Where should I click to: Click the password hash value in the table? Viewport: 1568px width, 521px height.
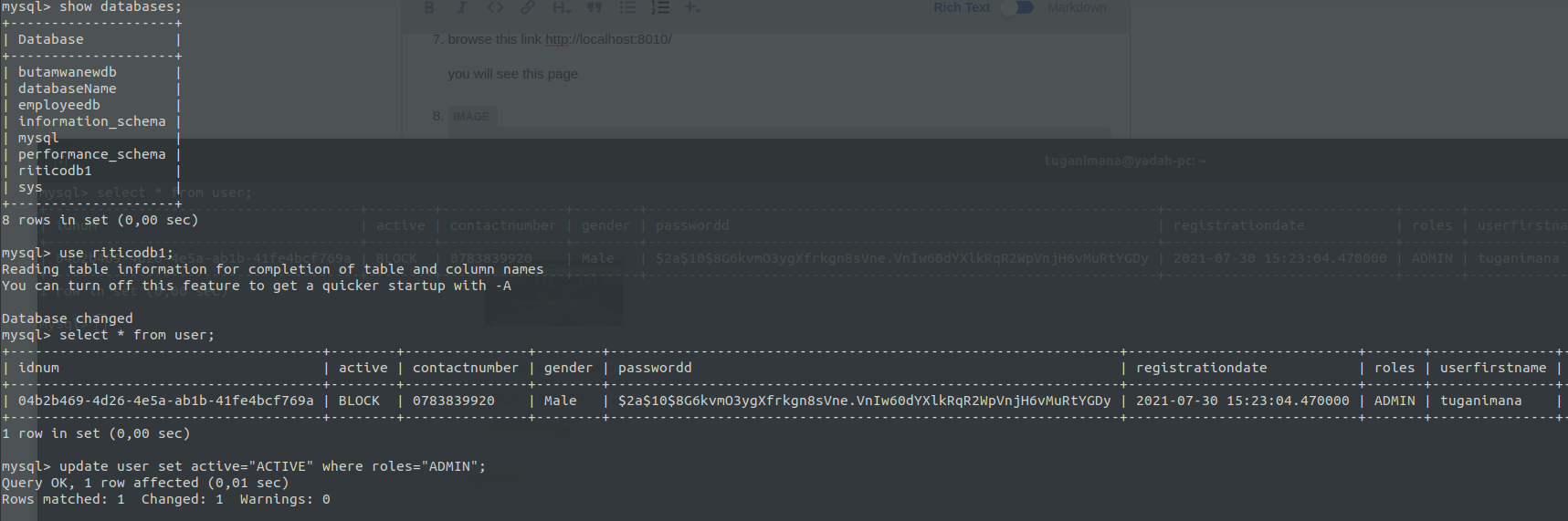(x=864, y=401)
